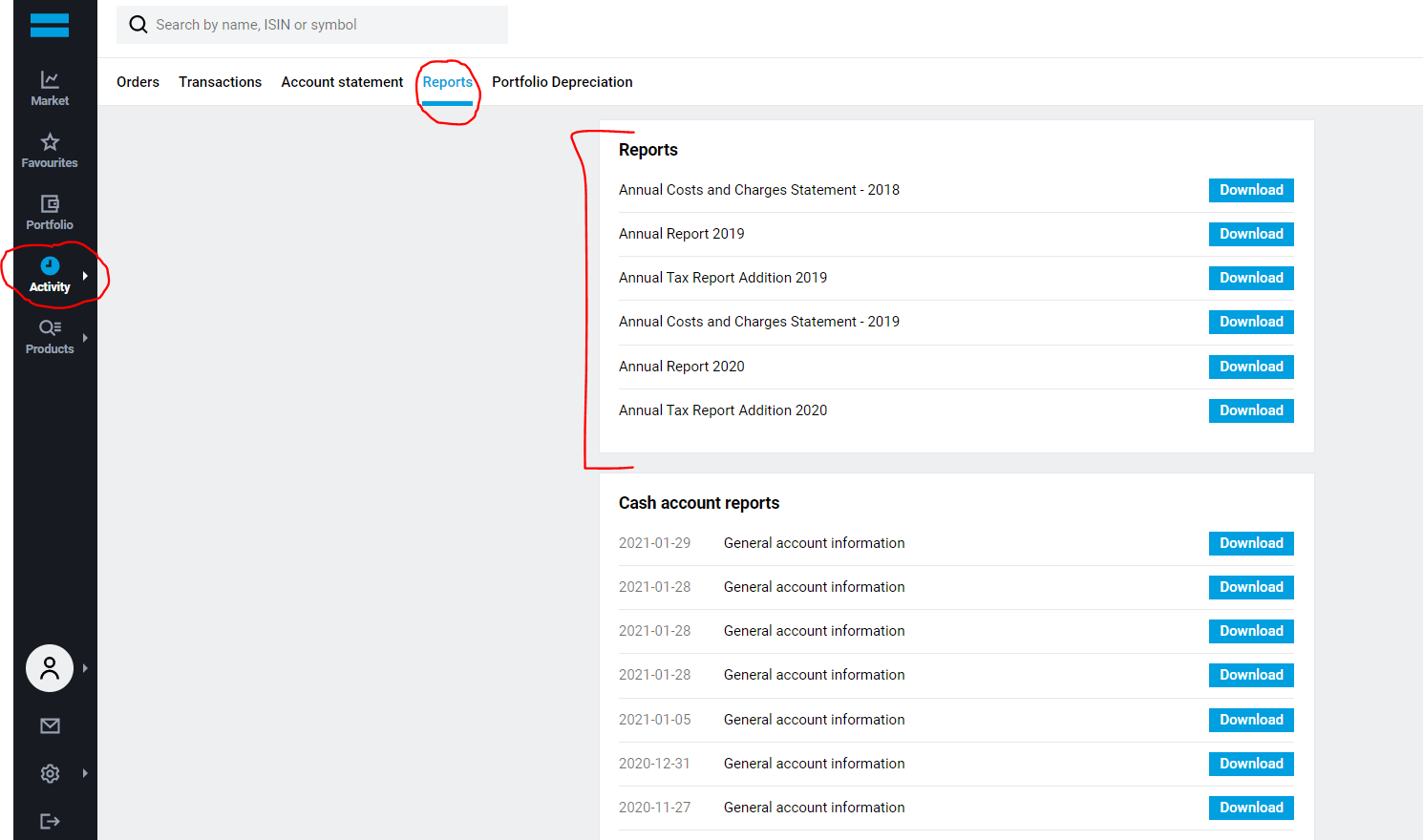Click 'General account information' for 2021-01-05
Viewport: 1423px width, 840px height.
[814, 720]
